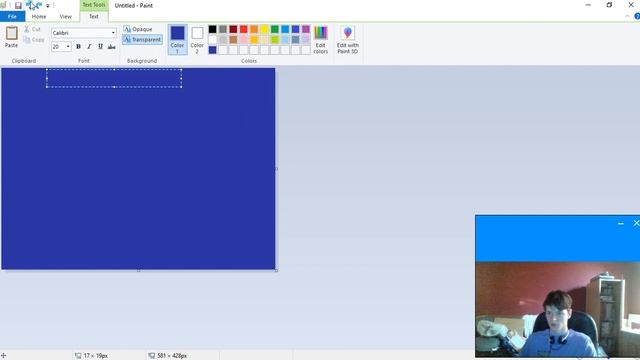Image resolution: width=640 pixels, height=360 pixels.
Task: Toggle Strikethrough text formatting
Action: (x=111, y=47)
